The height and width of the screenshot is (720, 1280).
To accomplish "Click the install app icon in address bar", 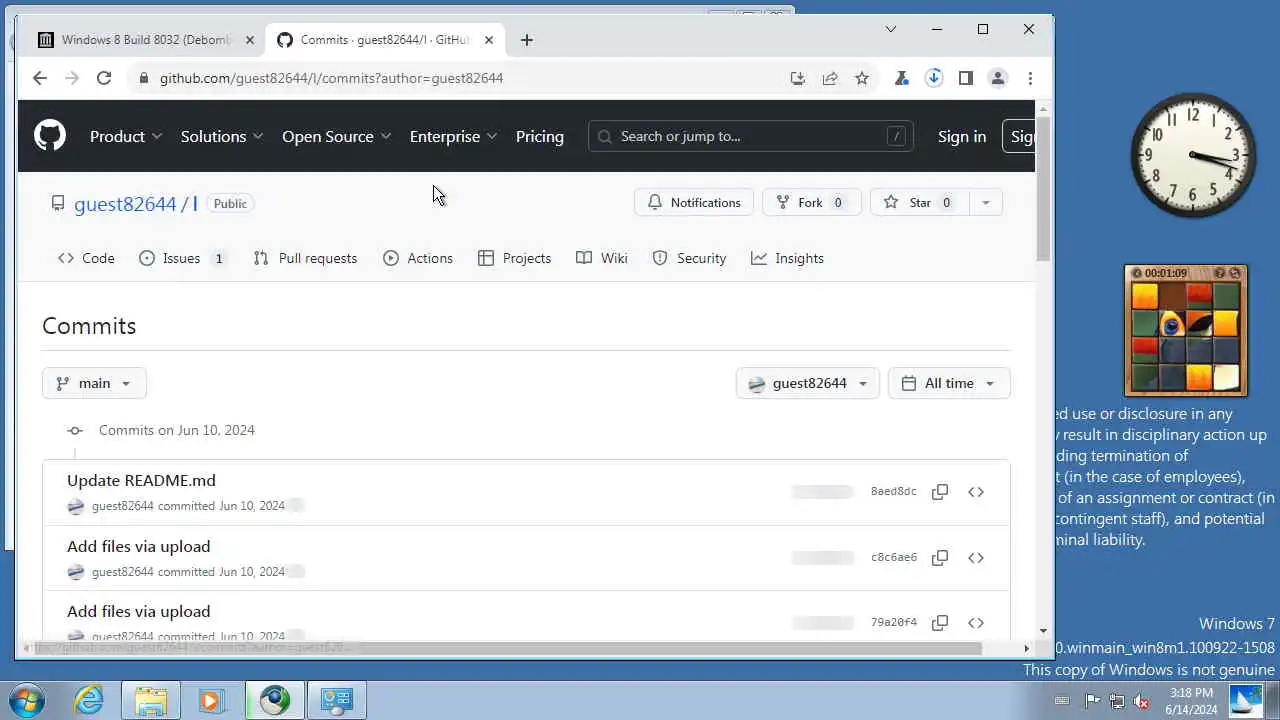I will [798, 78].
